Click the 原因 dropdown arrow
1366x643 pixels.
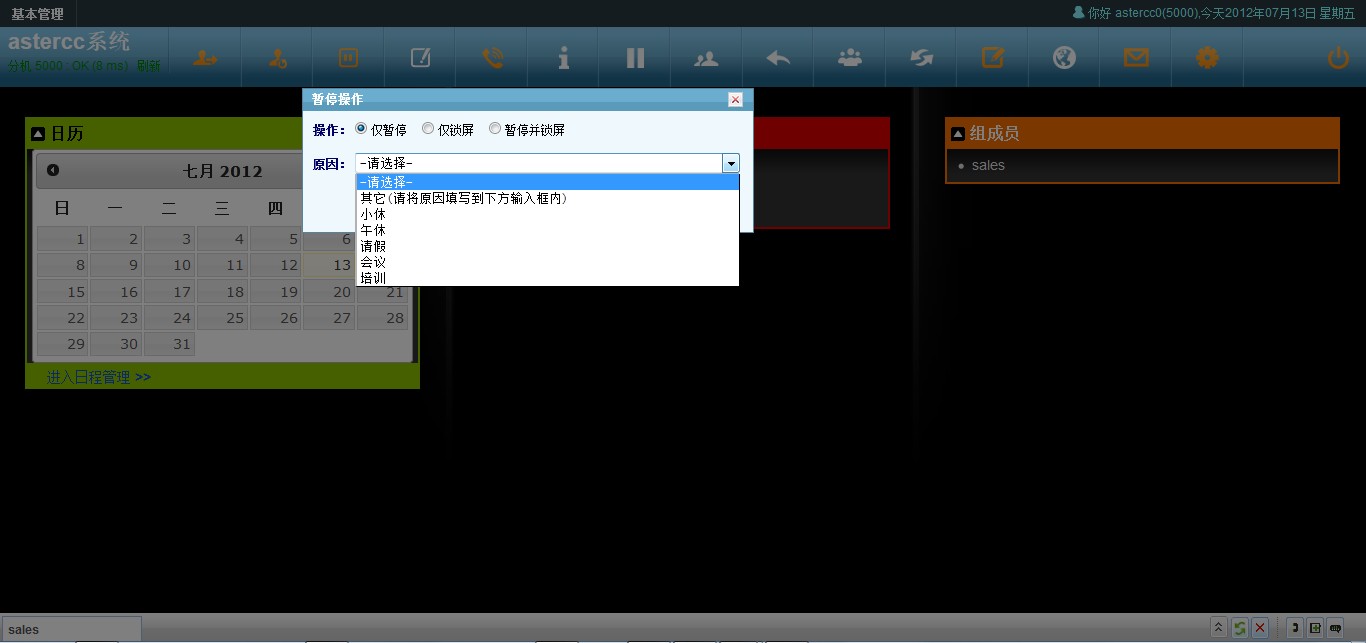pos(731,164)
